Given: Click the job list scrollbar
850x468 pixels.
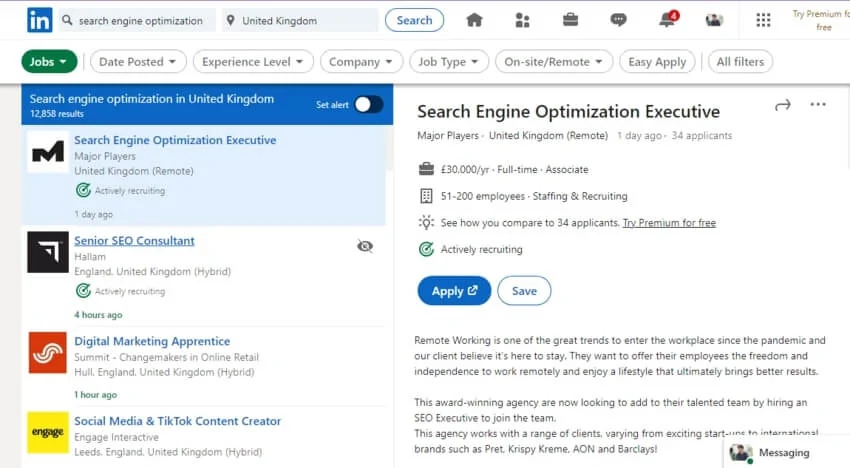Looking at the screenshot, I should 390,149.
